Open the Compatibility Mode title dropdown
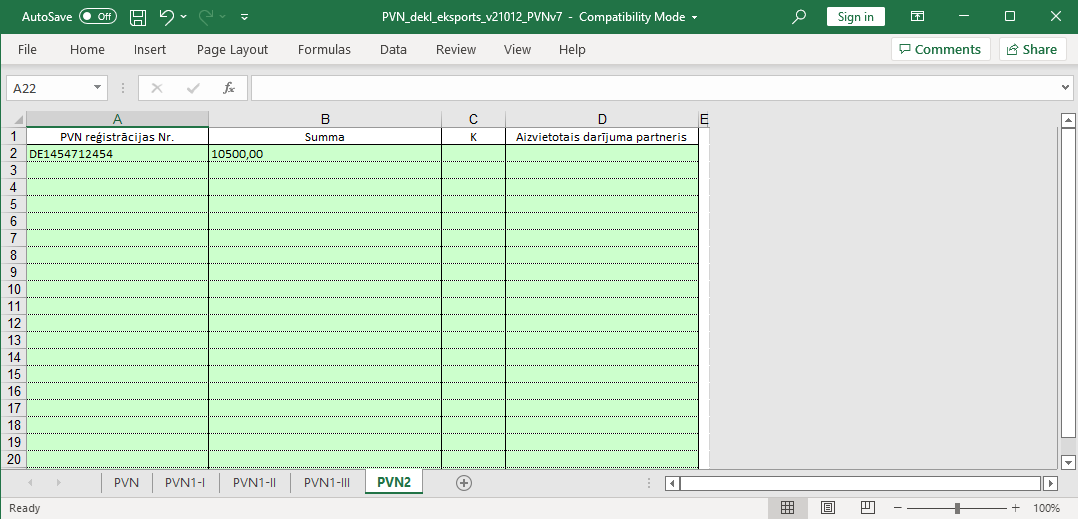Image resolution: width=1078 pixels, height=519 pixels. (694, 17)
